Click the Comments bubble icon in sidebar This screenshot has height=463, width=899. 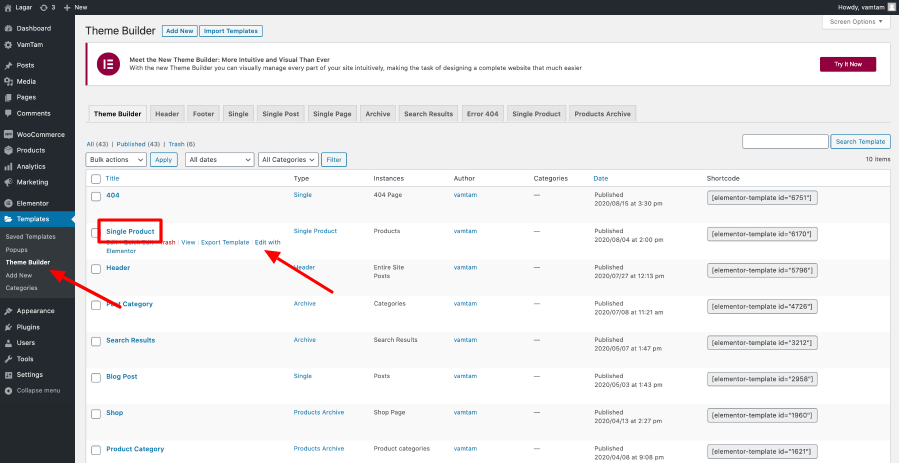tap(8, 113)
